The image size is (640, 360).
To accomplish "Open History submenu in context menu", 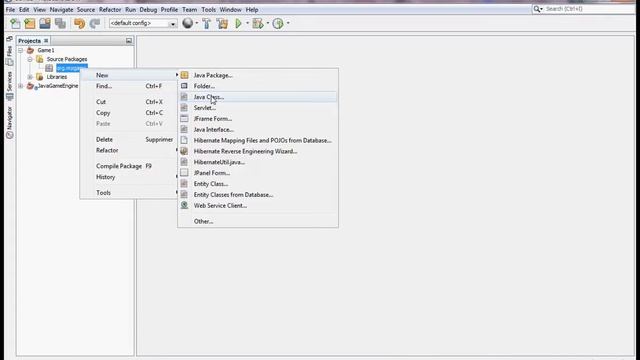I will click(129, 177).
